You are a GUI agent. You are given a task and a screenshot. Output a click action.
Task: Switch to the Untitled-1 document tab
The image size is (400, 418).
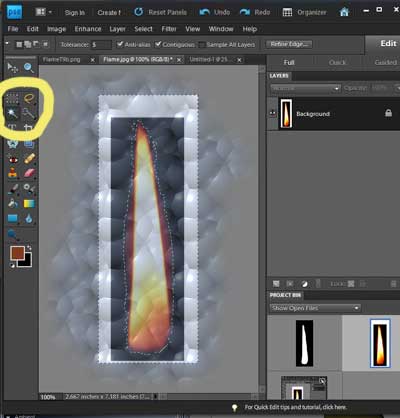208,59
